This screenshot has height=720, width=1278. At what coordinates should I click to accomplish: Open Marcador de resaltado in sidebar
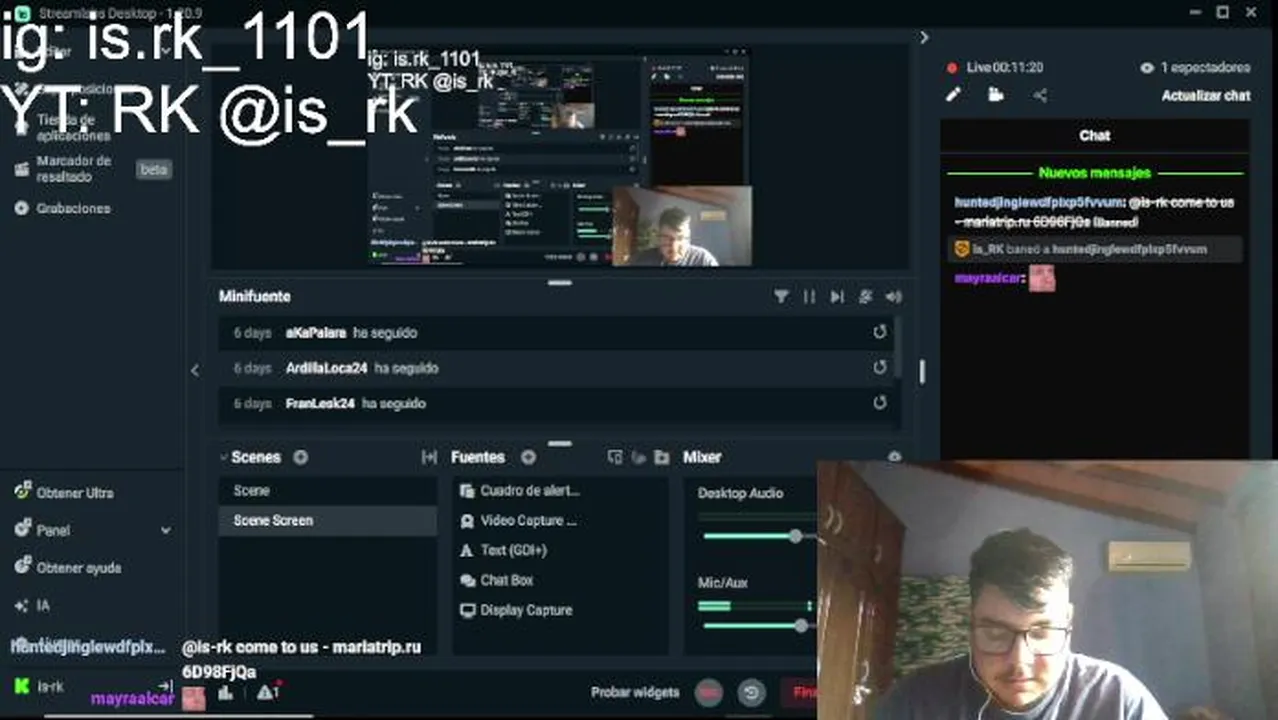(74, 169)
